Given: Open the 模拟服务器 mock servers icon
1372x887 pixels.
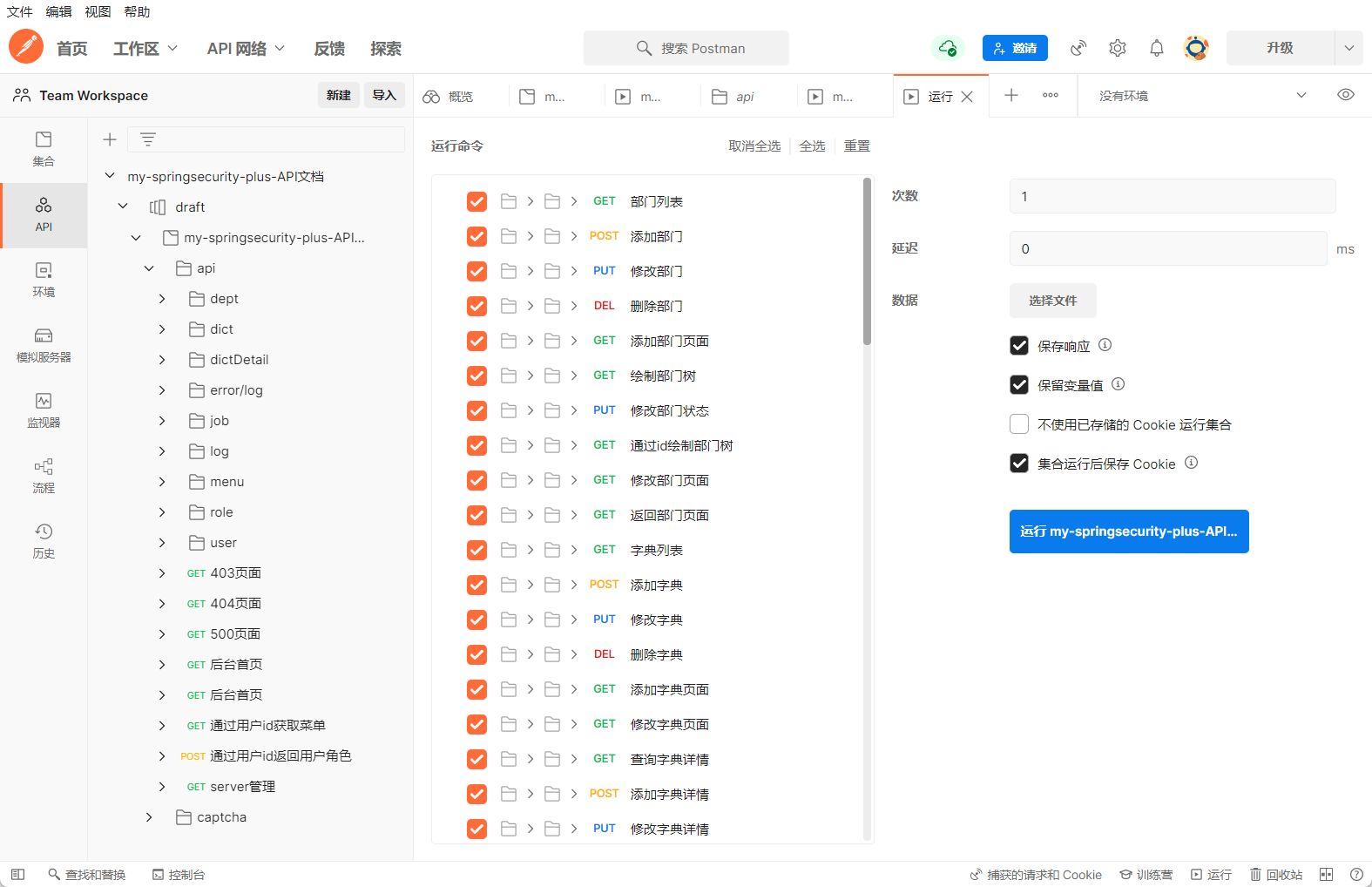Looking at the screenshot, I should 44,346.
